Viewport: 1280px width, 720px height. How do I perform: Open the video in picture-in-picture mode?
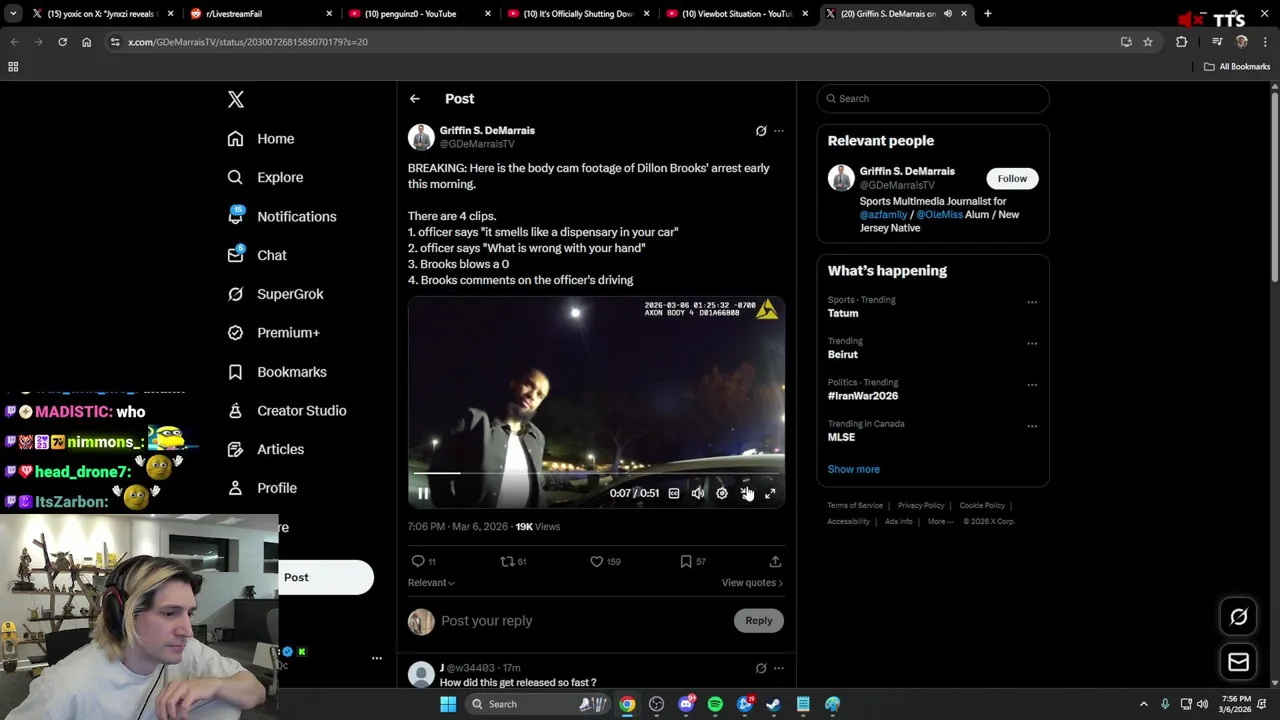point(746,493)
